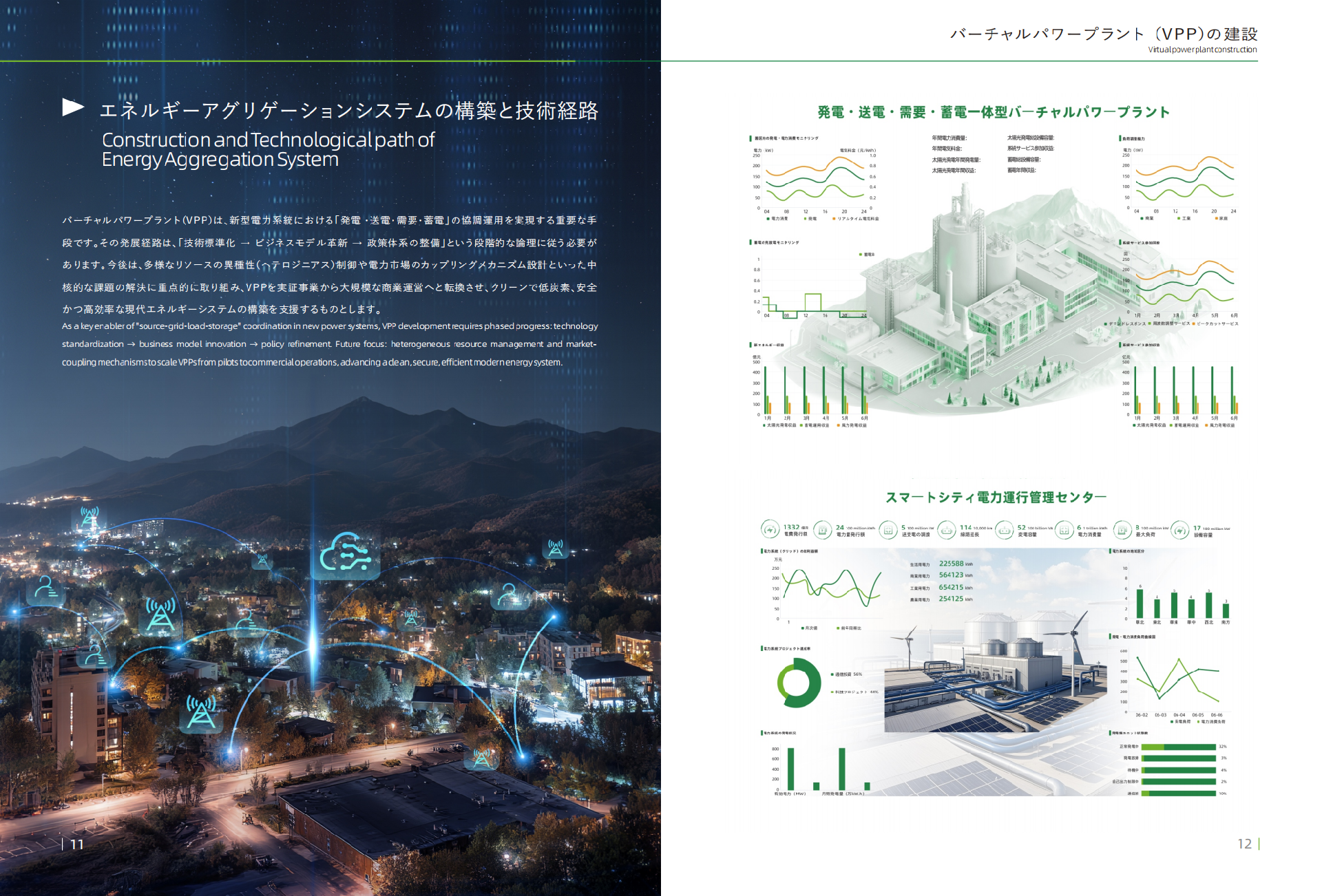The height and width of the screenshot is (896, 1322).
Task: Click the value 564123 kWh
Action: pyautogui.click(x=956, y=575)
